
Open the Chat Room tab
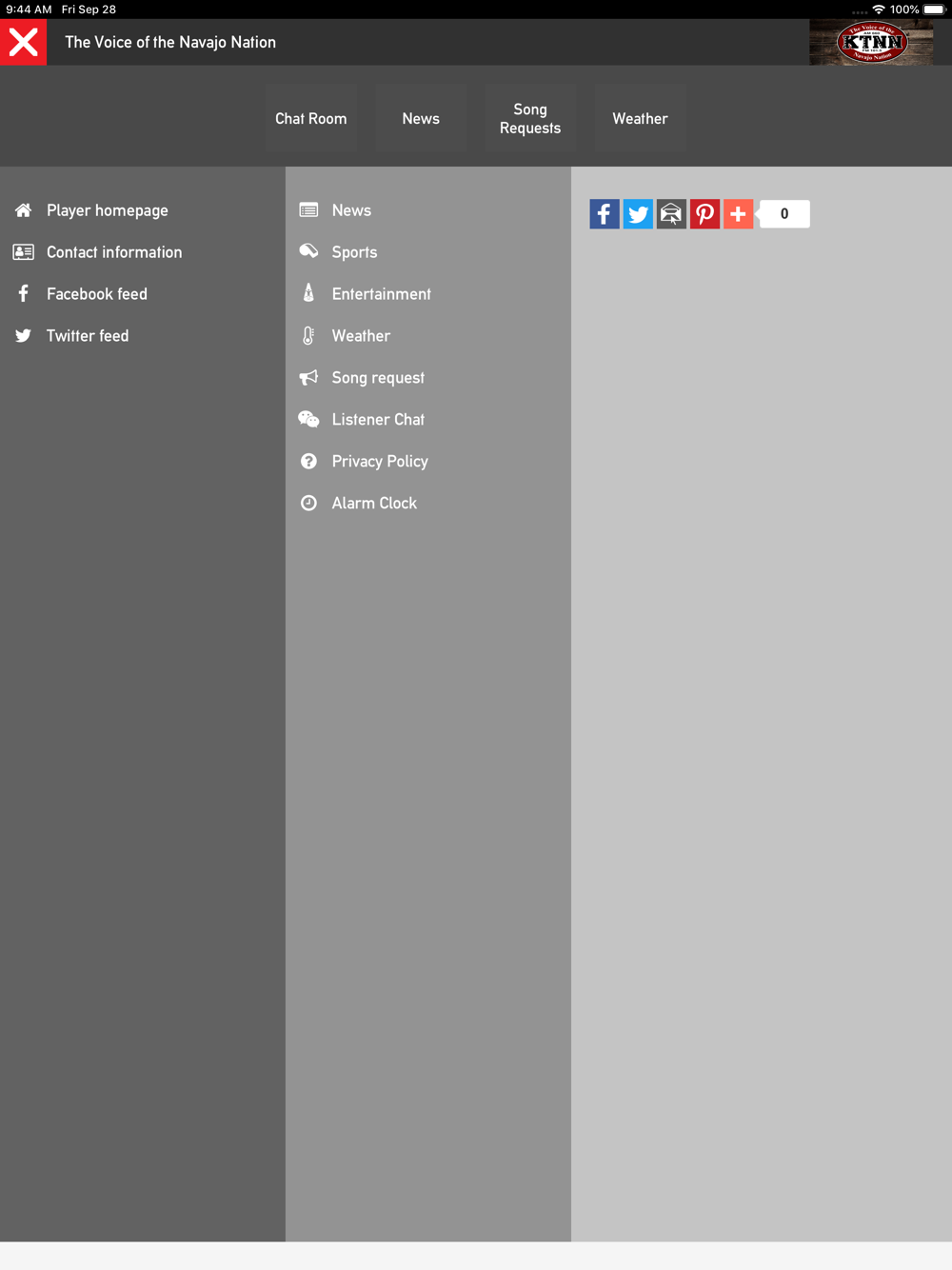(311, 118)
